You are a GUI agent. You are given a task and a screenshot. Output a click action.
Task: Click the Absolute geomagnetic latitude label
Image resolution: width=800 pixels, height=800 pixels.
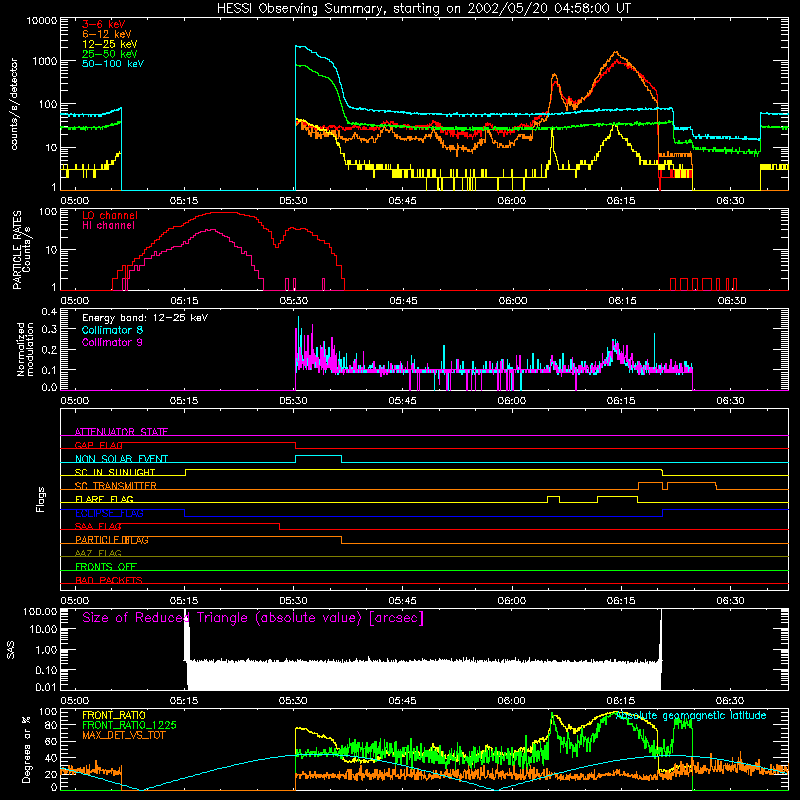tap(691, 716)
